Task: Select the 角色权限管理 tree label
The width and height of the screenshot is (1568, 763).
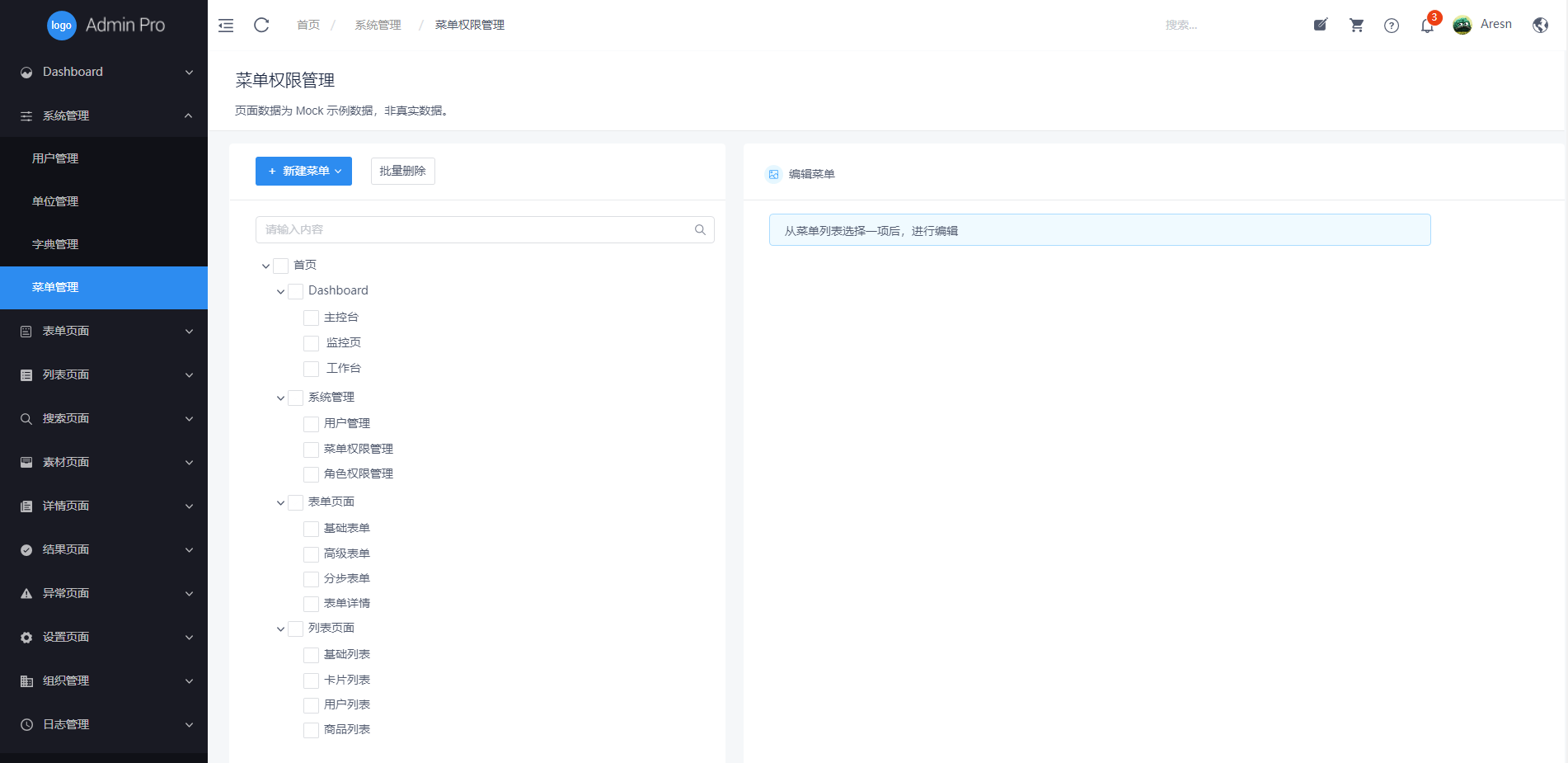Action: point(359,473)
